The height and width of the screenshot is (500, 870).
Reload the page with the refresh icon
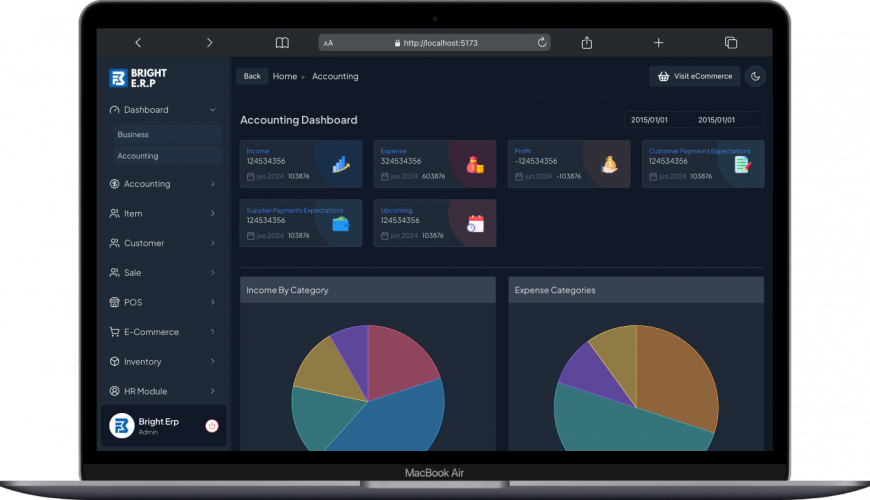(542, 42)
